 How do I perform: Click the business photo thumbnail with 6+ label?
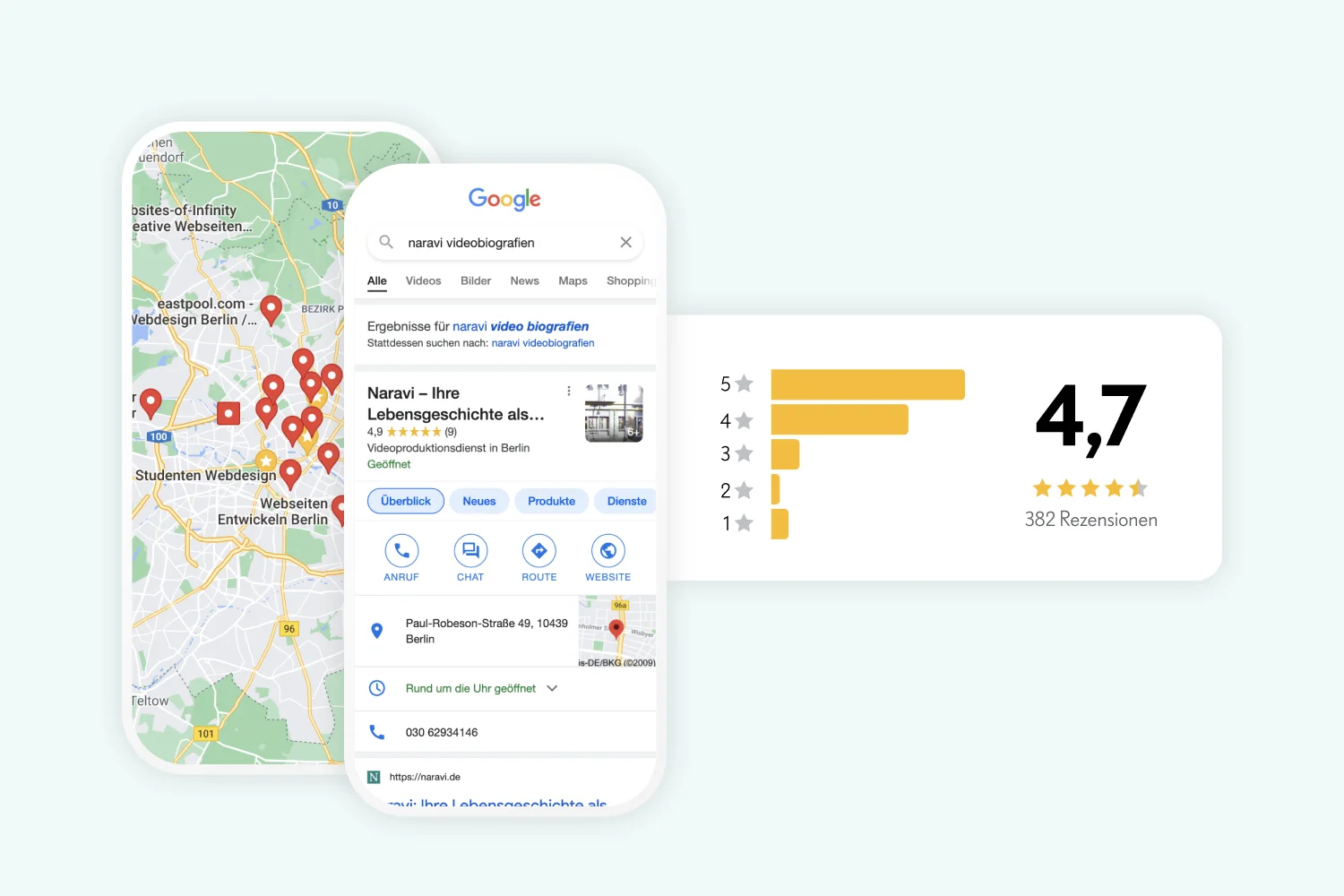coord(614,413)
